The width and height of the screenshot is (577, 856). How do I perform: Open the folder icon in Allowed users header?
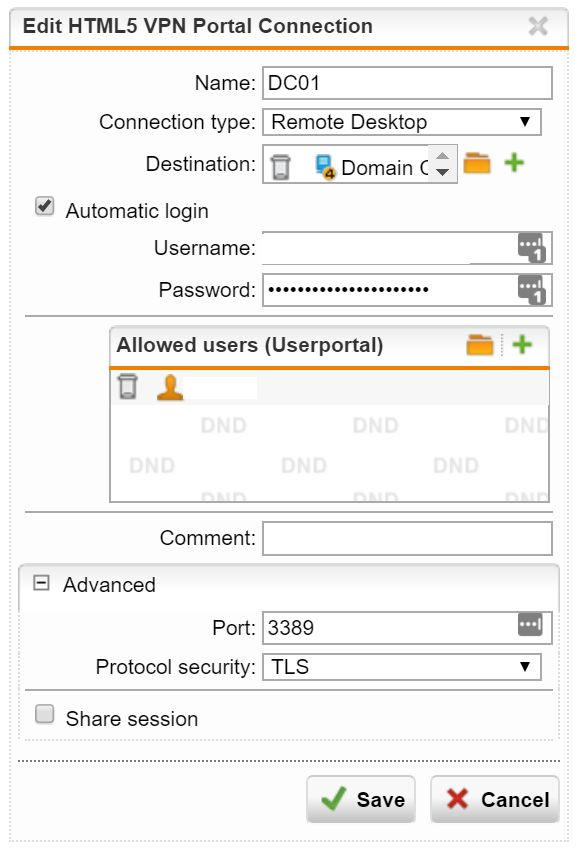[x=480, y=345]
